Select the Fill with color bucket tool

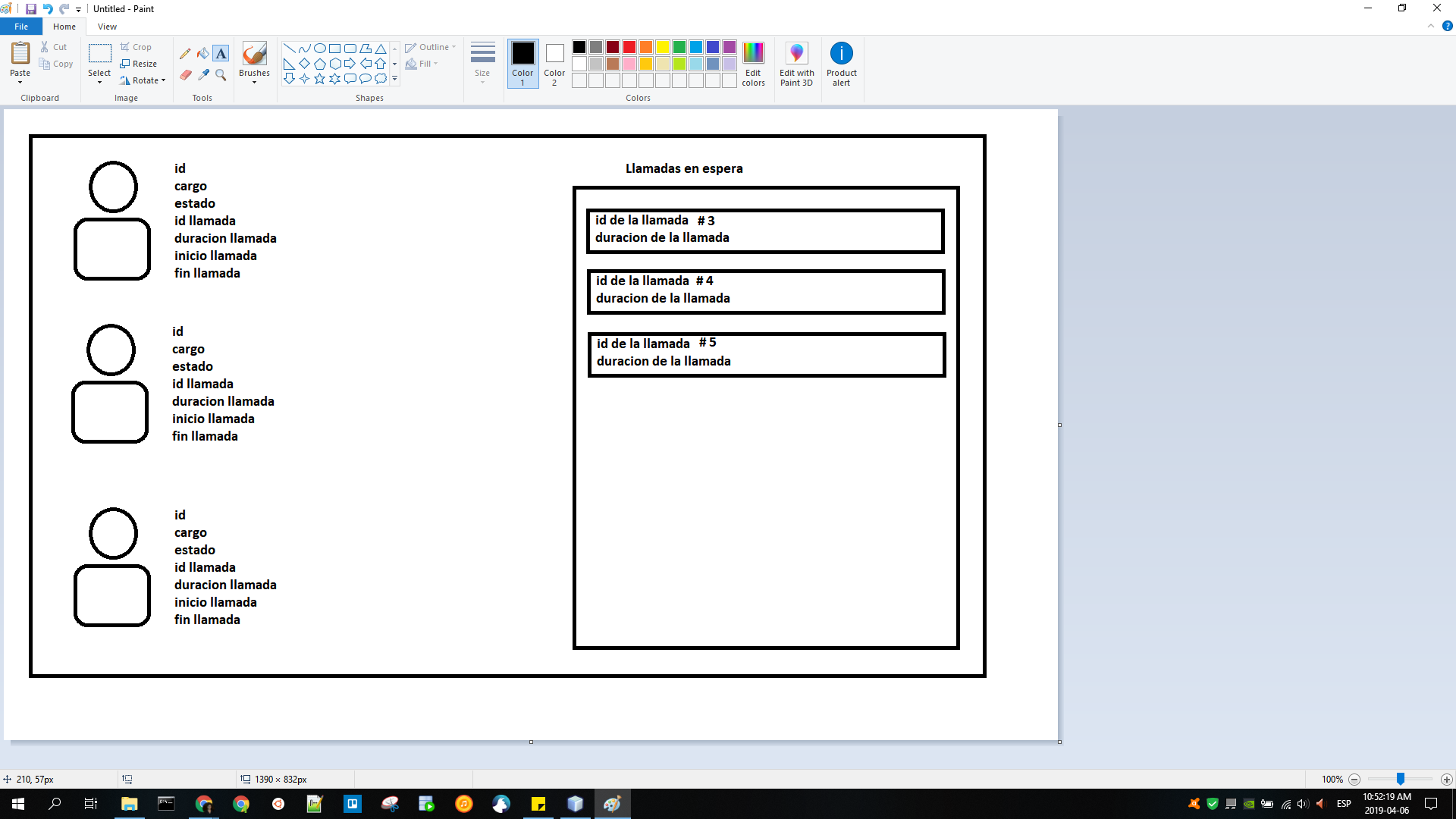tap(202, 54)
